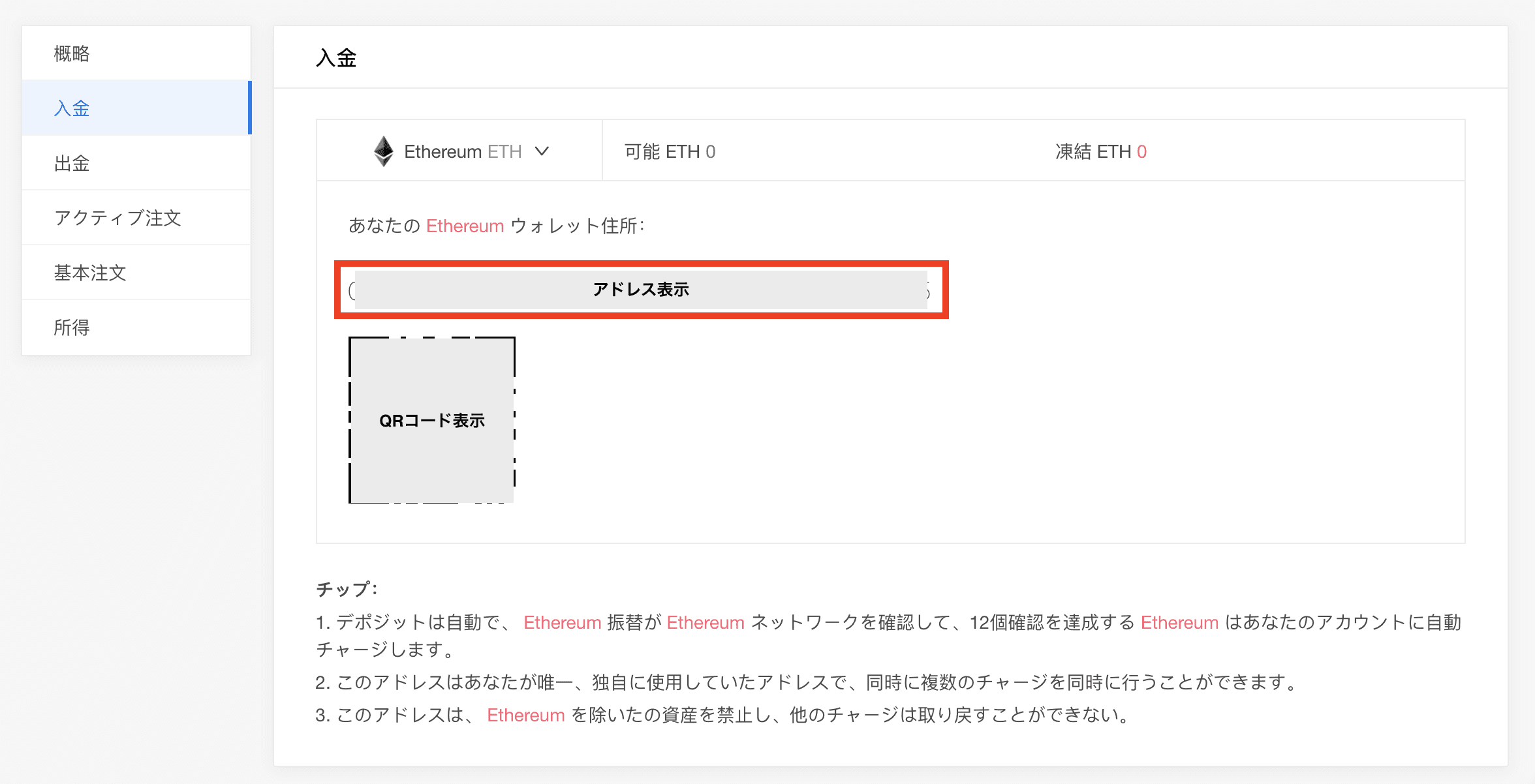Viewport: 1535px width, 784px height.
Task: Open 基本注文 basic orders page
Action: pyautogui.click(x=90, y=273)
